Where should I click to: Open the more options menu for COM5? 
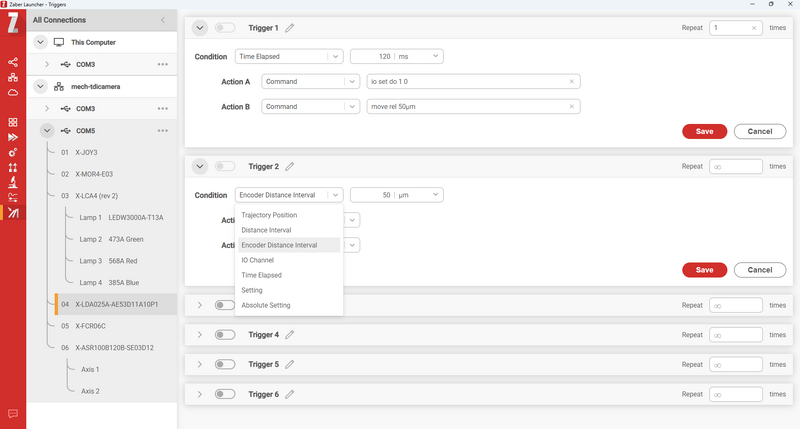pos(163,131)
